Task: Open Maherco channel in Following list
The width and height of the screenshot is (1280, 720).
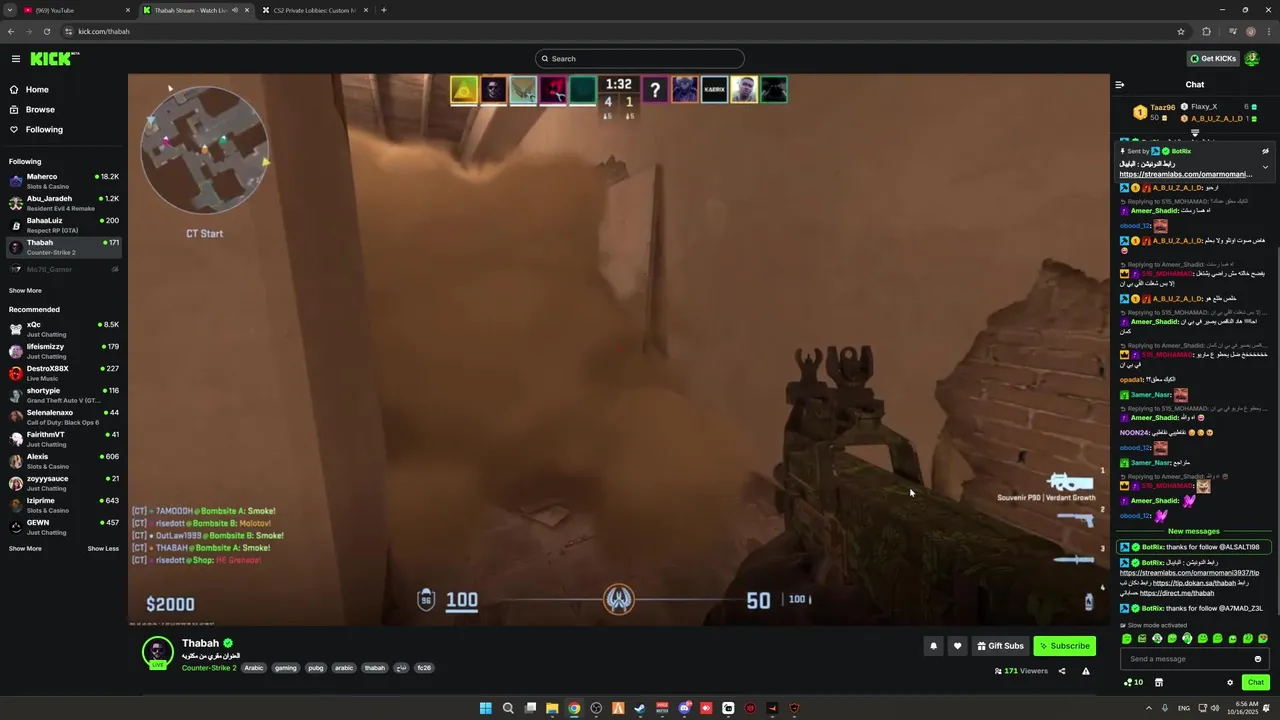Action: tap(62, 181)
